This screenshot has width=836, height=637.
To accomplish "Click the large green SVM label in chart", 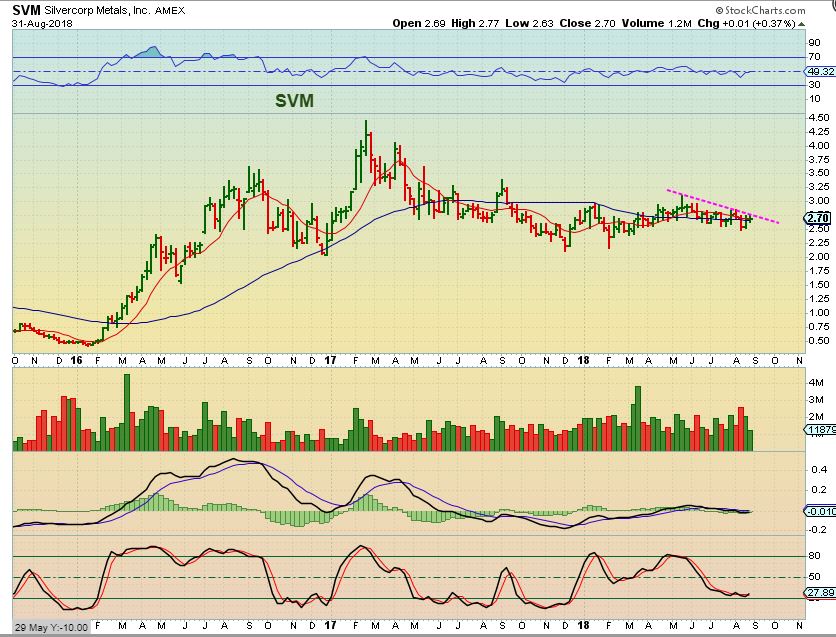I will click(294, 100).
